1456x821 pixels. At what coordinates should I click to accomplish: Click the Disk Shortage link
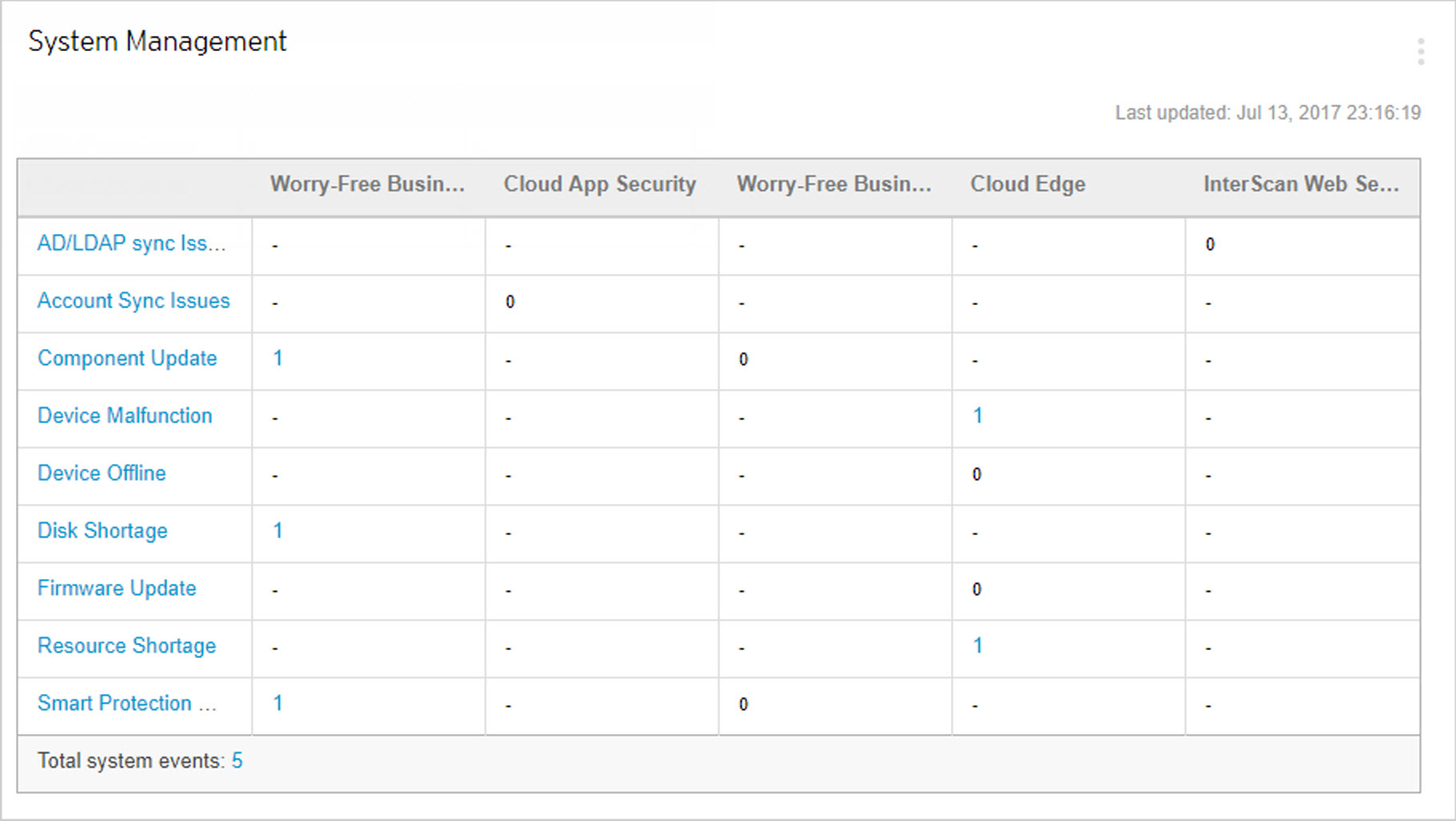[x=102, y=531]
